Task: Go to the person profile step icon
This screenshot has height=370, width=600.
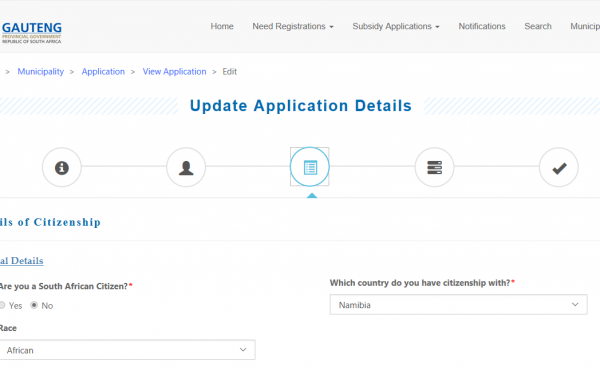Action: coord(186,167)
